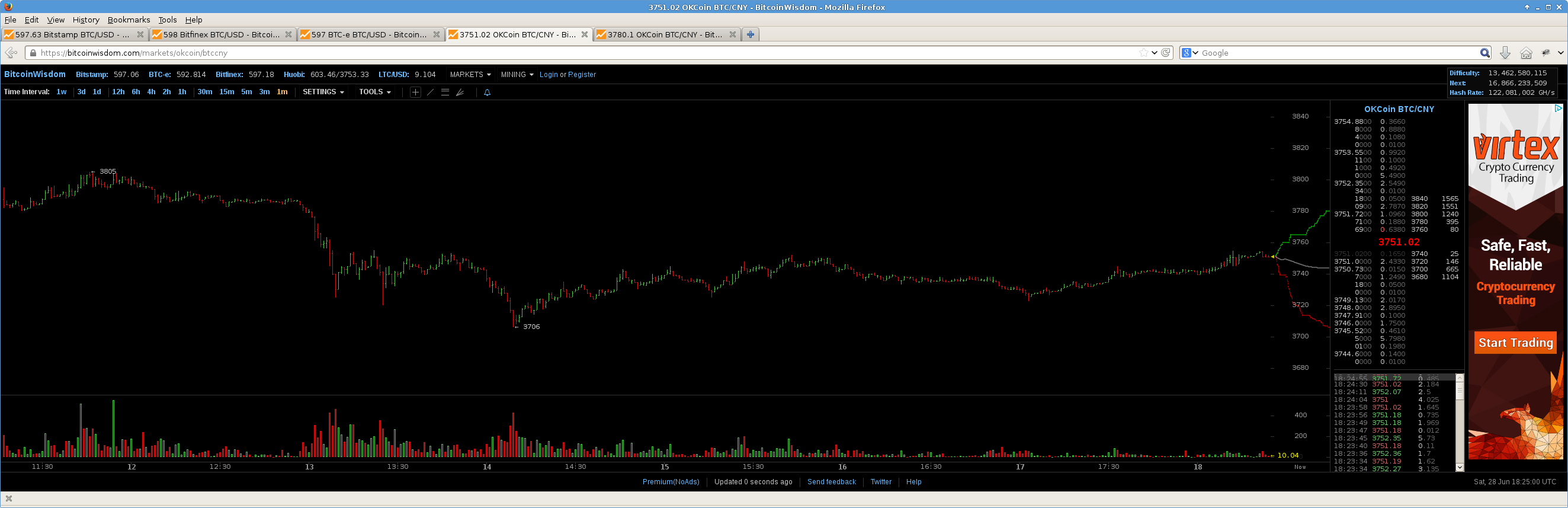The width and height of the screenshot is (1568, 508).
Task: Set time interval to 1d
Action: [97, 92]
